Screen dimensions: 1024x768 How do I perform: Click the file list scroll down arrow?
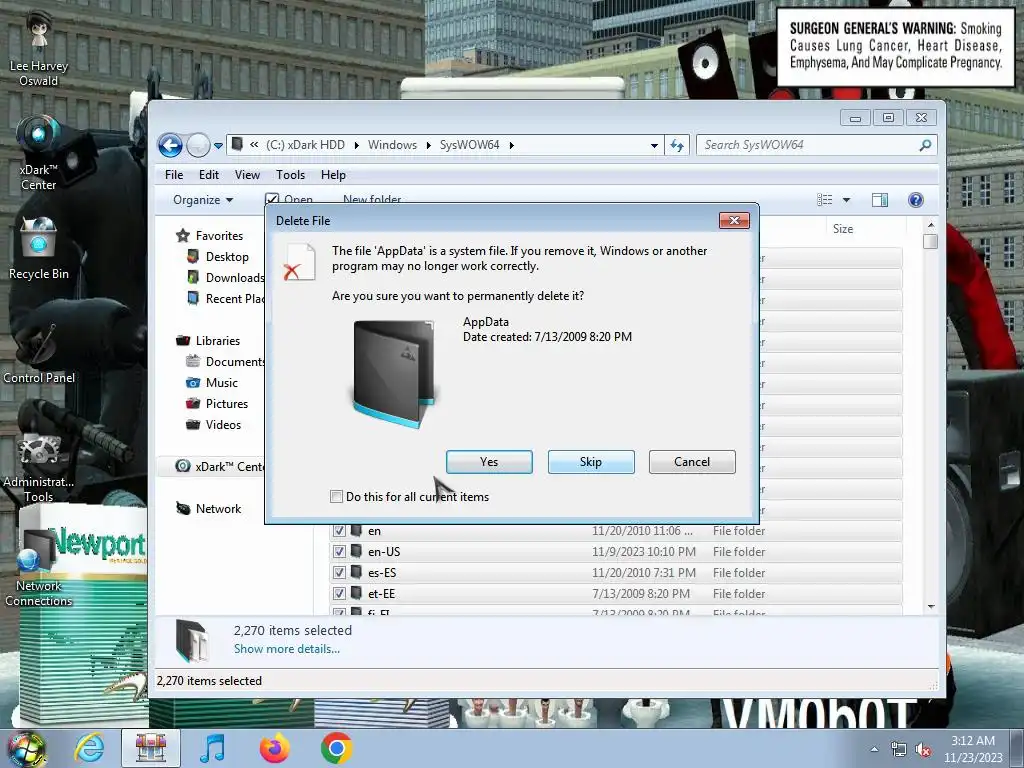(931, 607)
